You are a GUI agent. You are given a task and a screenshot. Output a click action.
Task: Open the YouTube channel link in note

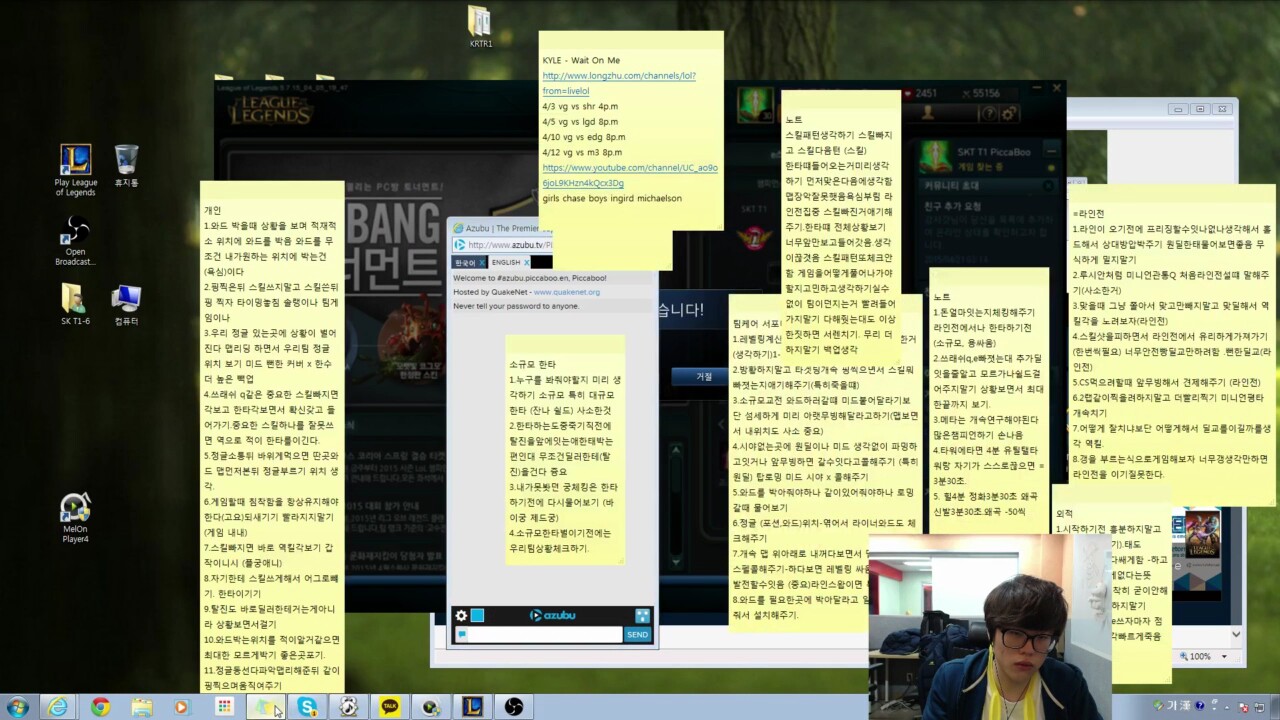click(630, 175)
